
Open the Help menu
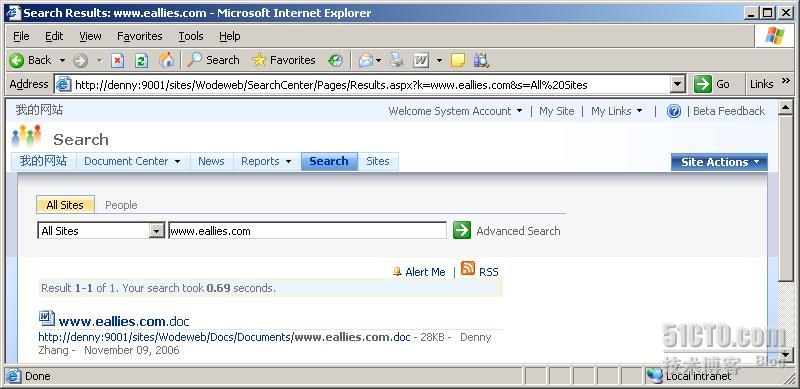point(230,36)
